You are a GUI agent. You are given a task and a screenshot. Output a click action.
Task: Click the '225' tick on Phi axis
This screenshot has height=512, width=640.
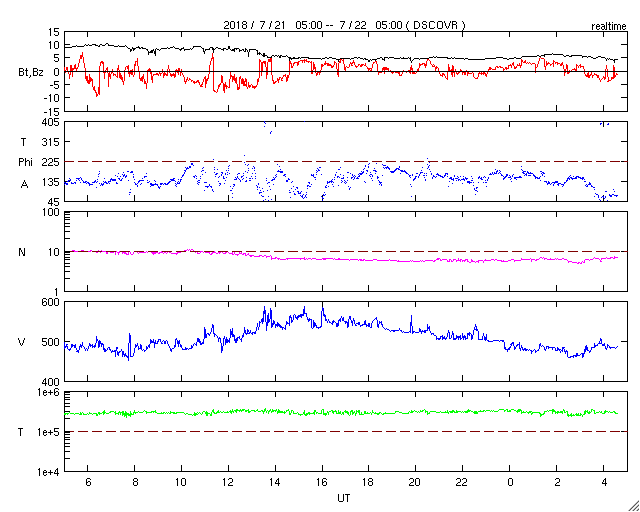tap(52, 162)
